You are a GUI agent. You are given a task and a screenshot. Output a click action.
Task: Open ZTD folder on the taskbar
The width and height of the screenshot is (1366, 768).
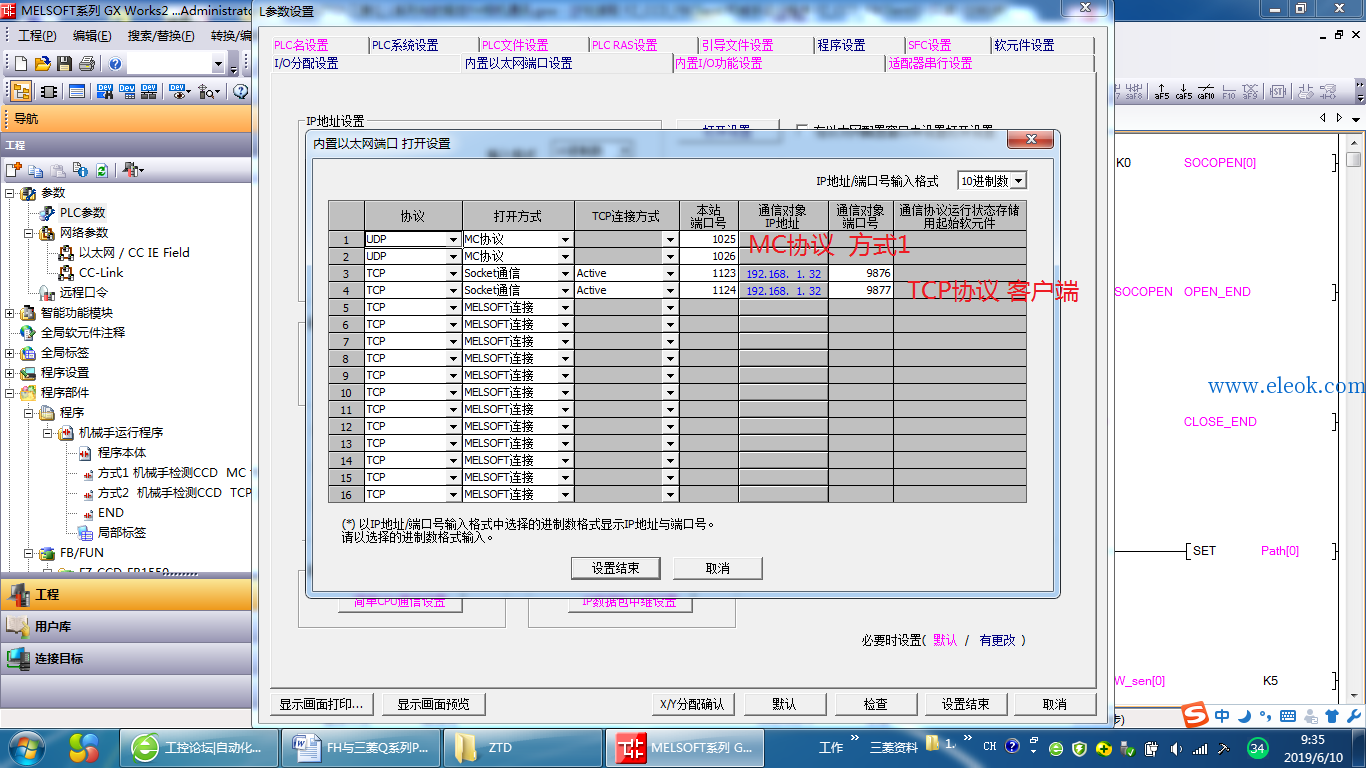[522, 747]
